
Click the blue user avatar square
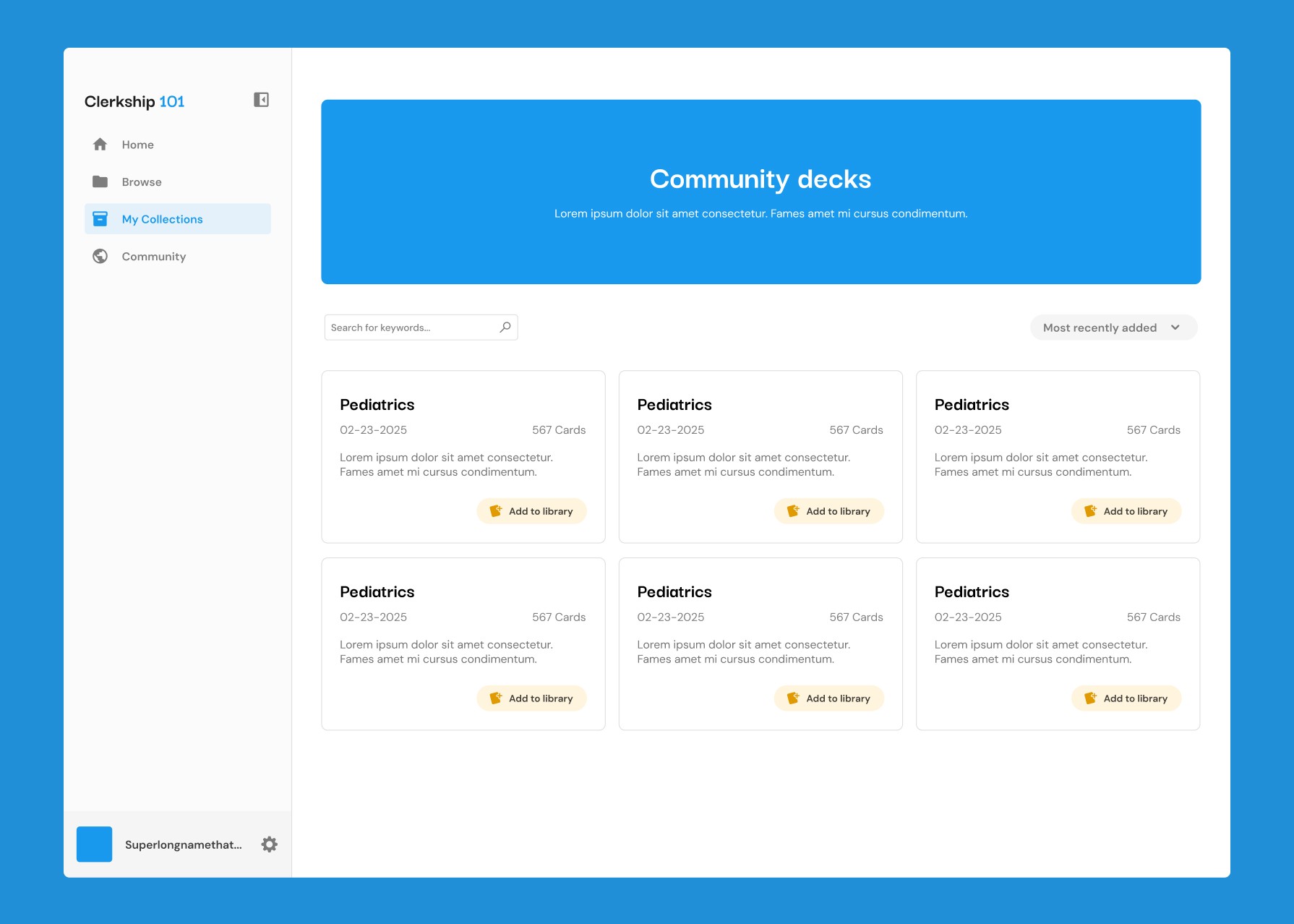click(95, 844)
